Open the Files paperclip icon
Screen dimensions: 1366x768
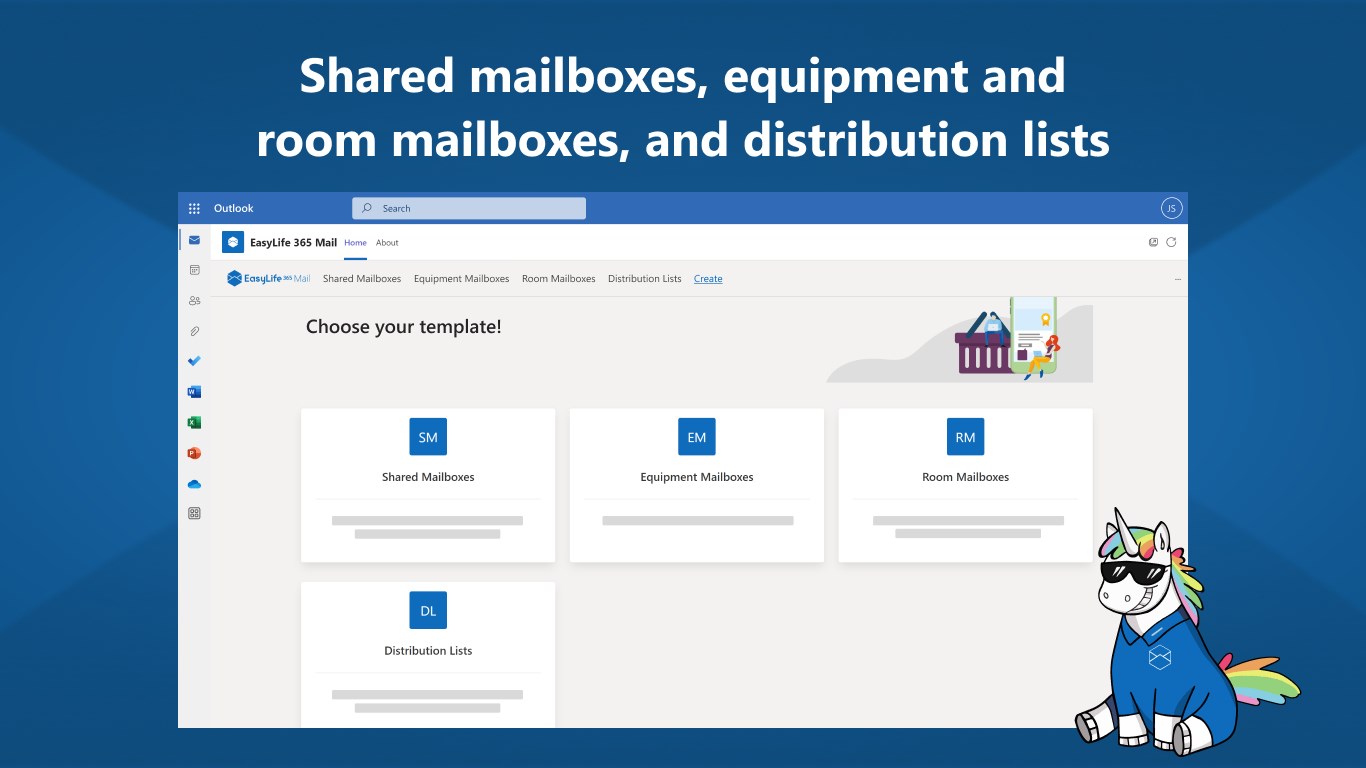click(x=194, y=331)
